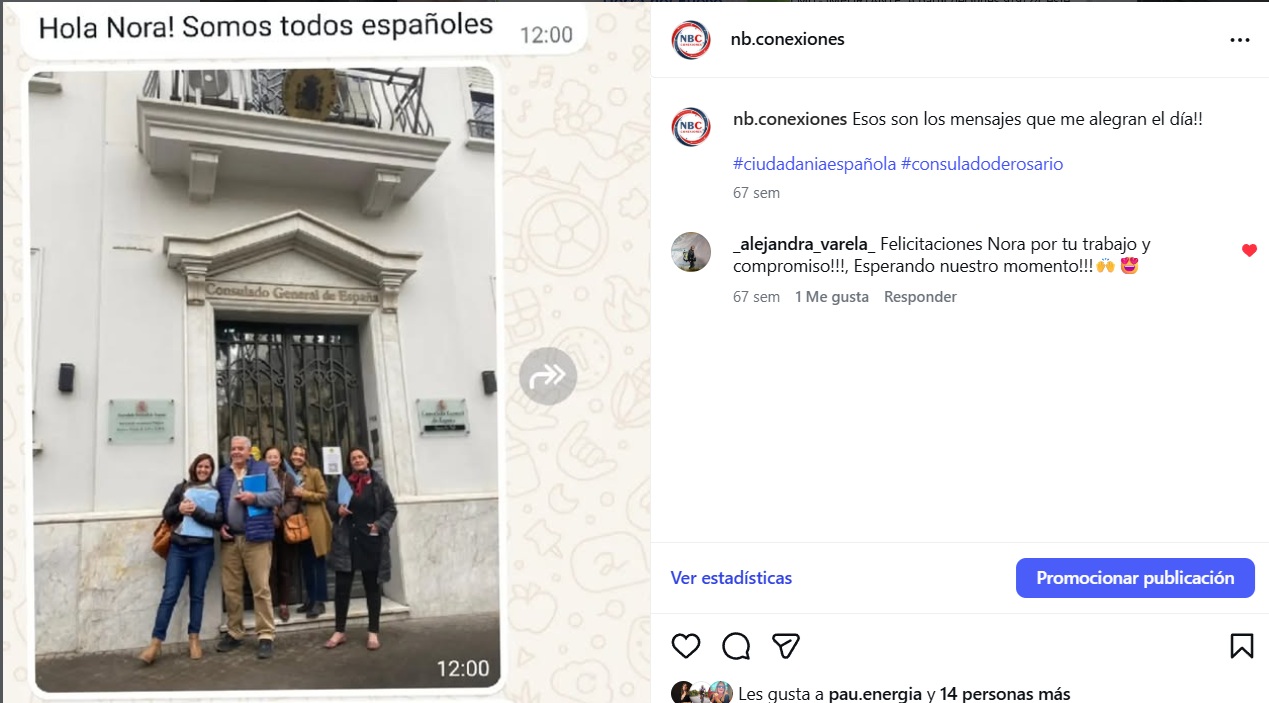The image size is (1269, 703).
Task: Open the consulate group photo image
Action: click(265, 380)
